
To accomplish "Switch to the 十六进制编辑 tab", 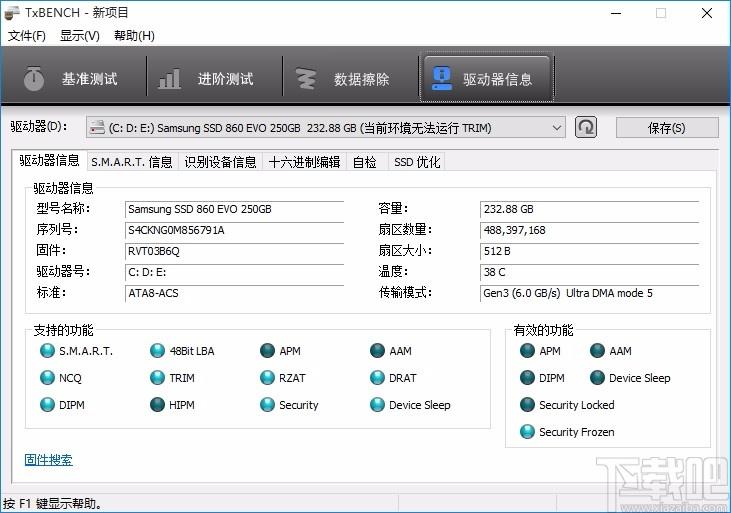I will coord(304,162).
